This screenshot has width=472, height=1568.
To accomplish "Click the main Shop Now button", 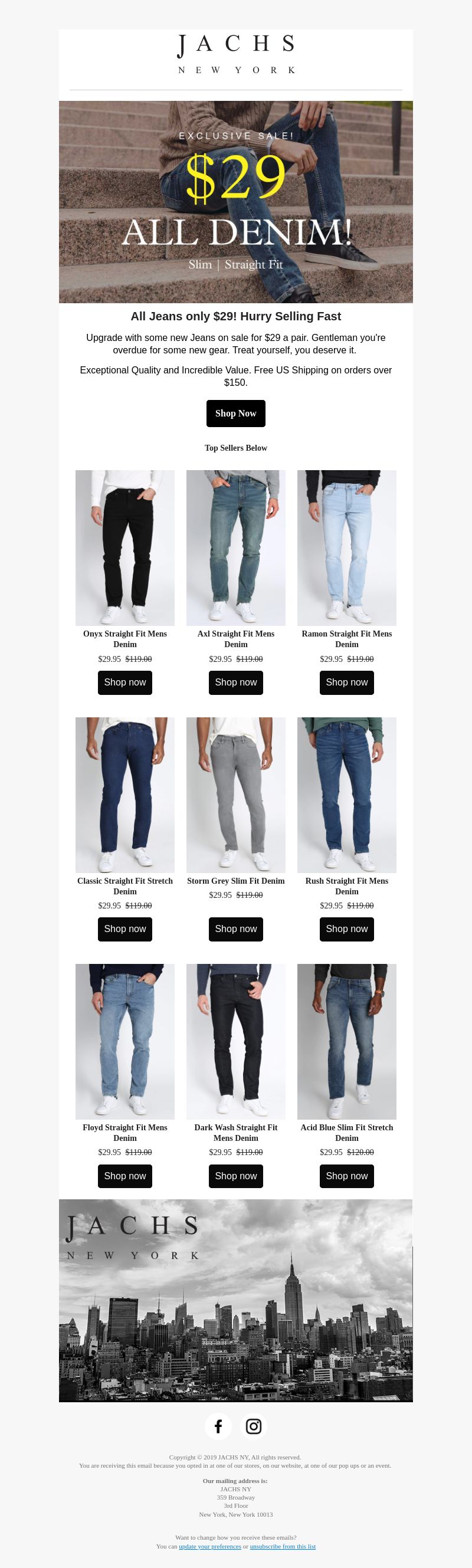I will point(235,414).
